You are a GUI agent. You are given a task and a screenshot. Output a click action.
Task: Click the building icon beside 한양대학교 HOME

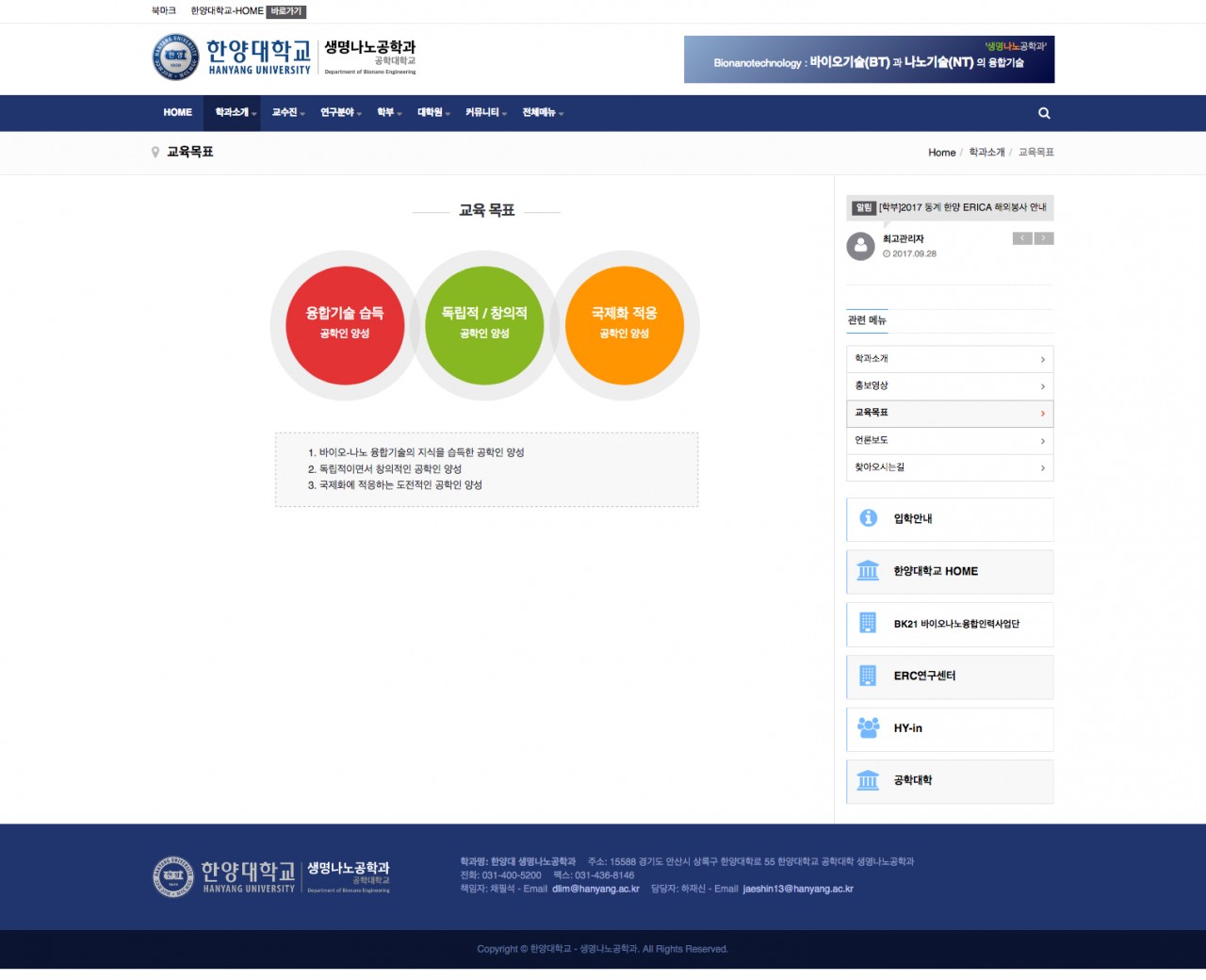tap(868, 571)
